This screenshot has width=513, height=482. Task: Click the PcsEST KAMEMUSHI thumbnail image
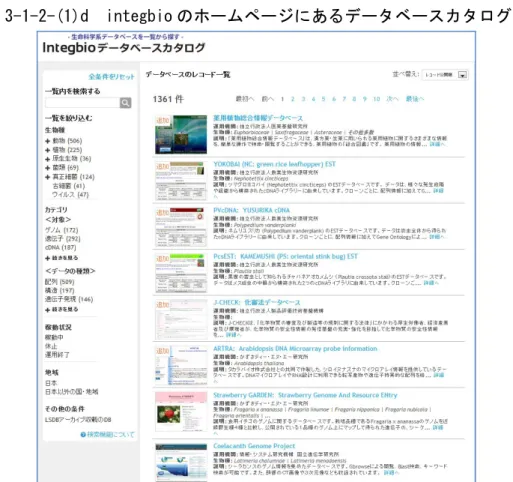(x=181, y=273)
